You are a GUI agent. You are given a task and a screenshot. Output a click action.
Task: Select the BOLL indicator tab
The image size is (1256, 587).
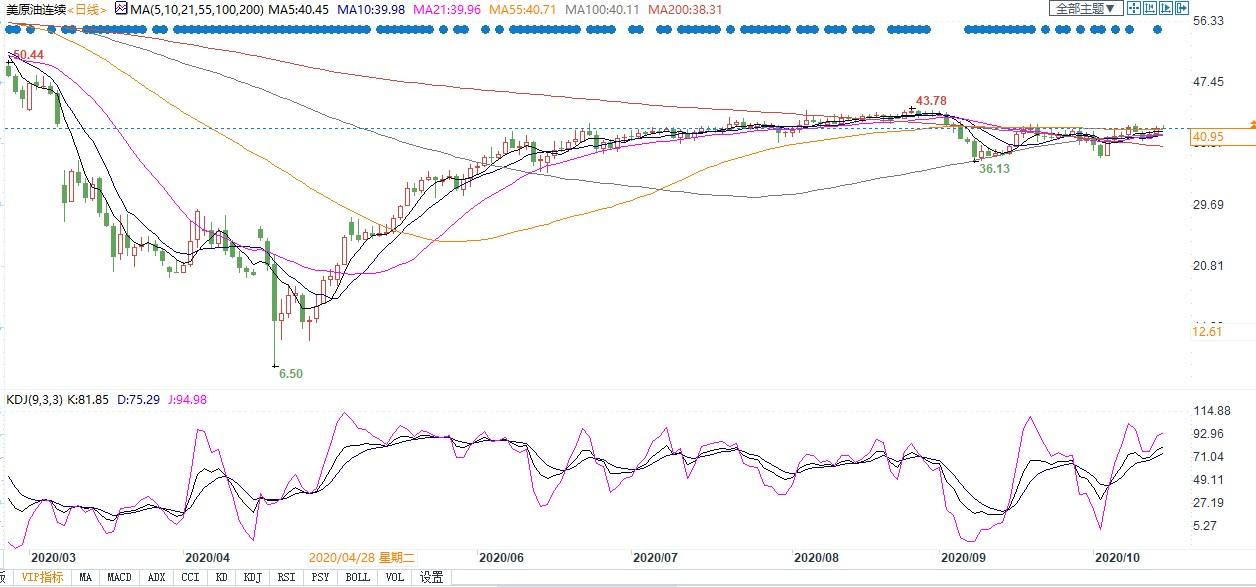coord(357,577)
